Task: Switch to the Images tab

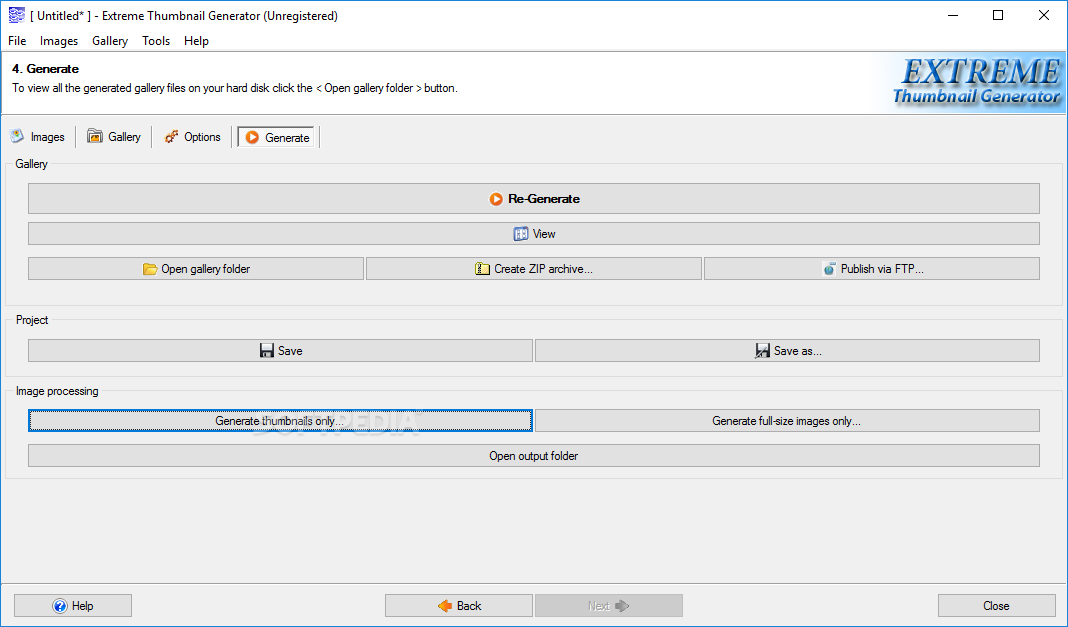Action: 38,137
